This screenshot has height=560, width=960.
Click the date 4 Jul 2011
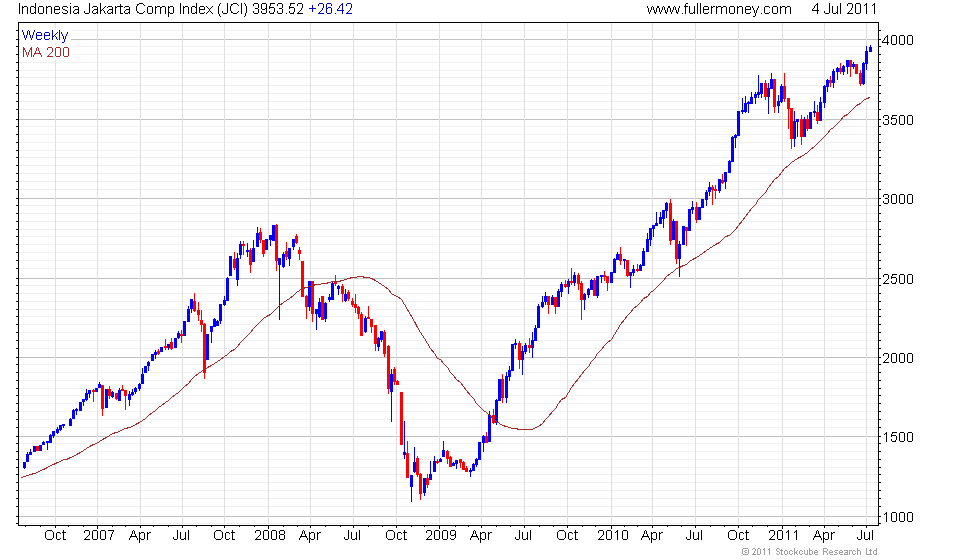tap(844, 9)
